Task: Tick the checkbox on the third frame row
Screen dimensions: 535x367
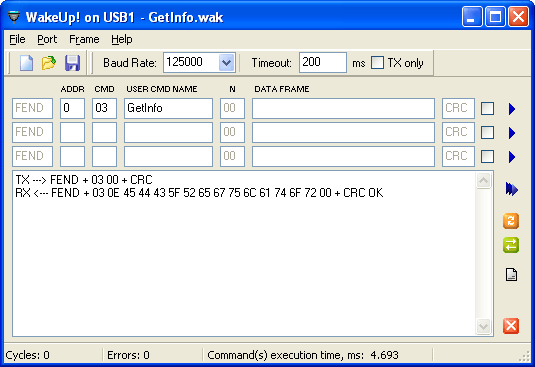Action: point(487,157)
